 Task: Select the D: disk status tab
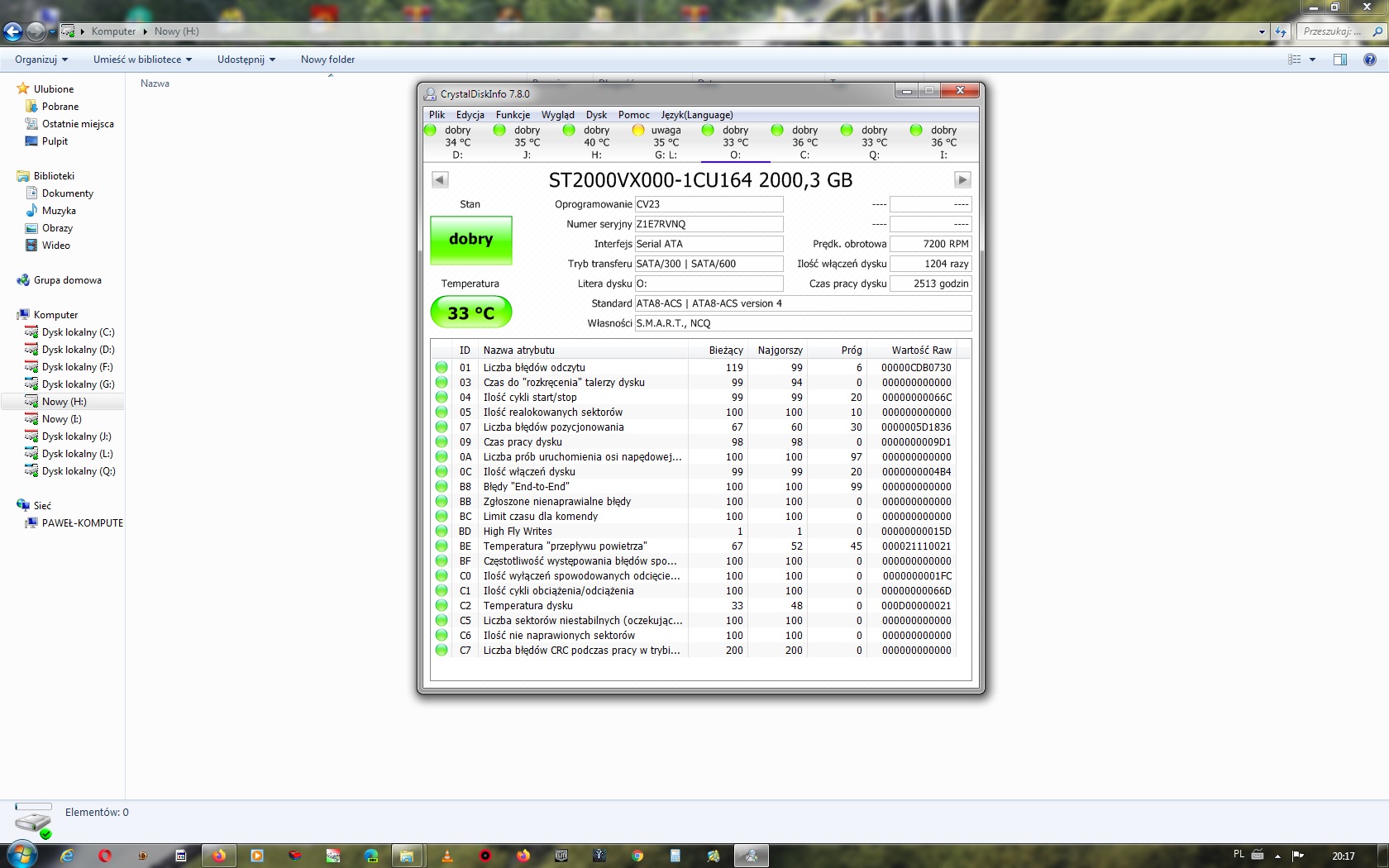click(457, 142)
